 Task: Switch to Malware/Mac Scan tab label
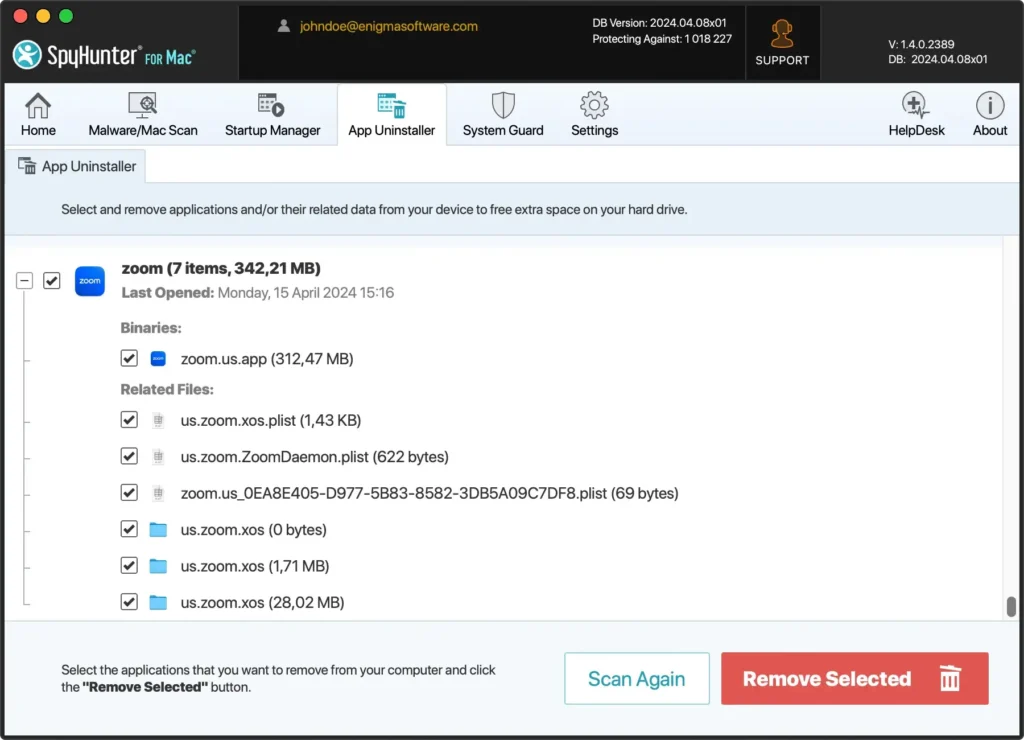point(143,131)
